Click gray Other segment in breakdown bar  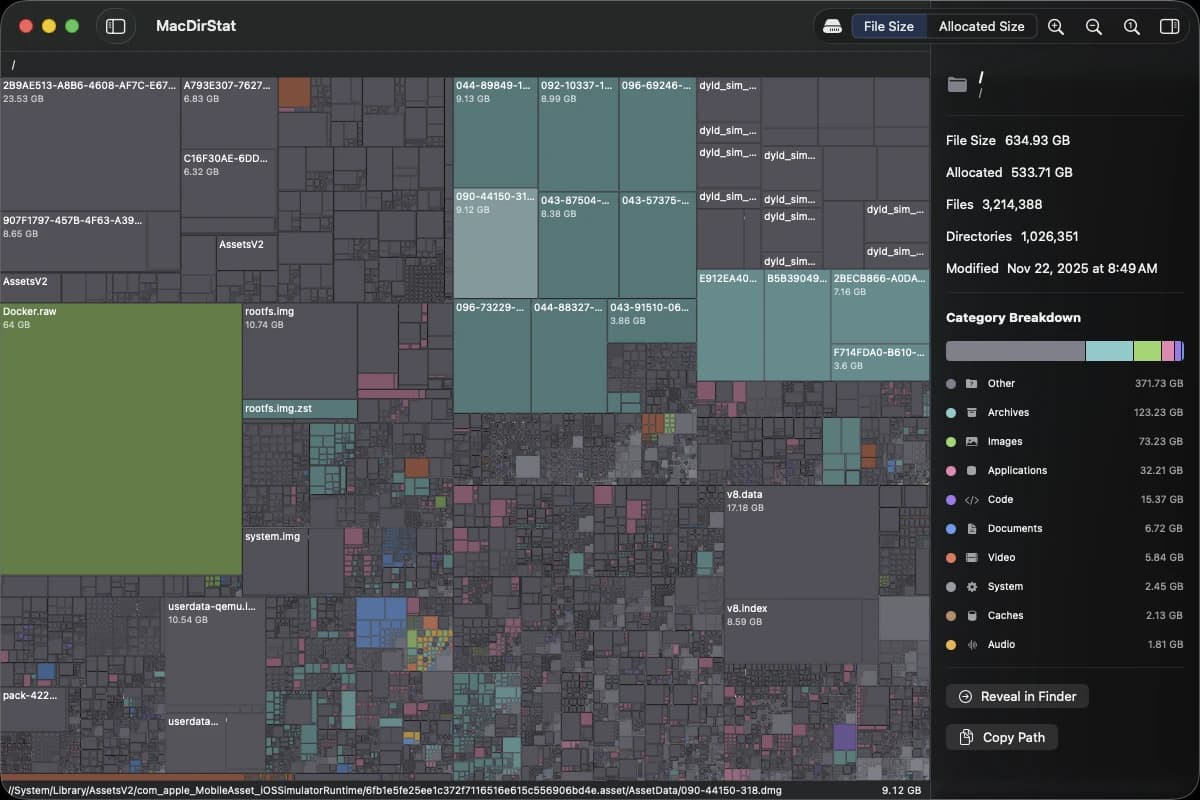pyautogui.click(x=1015, y=351)
